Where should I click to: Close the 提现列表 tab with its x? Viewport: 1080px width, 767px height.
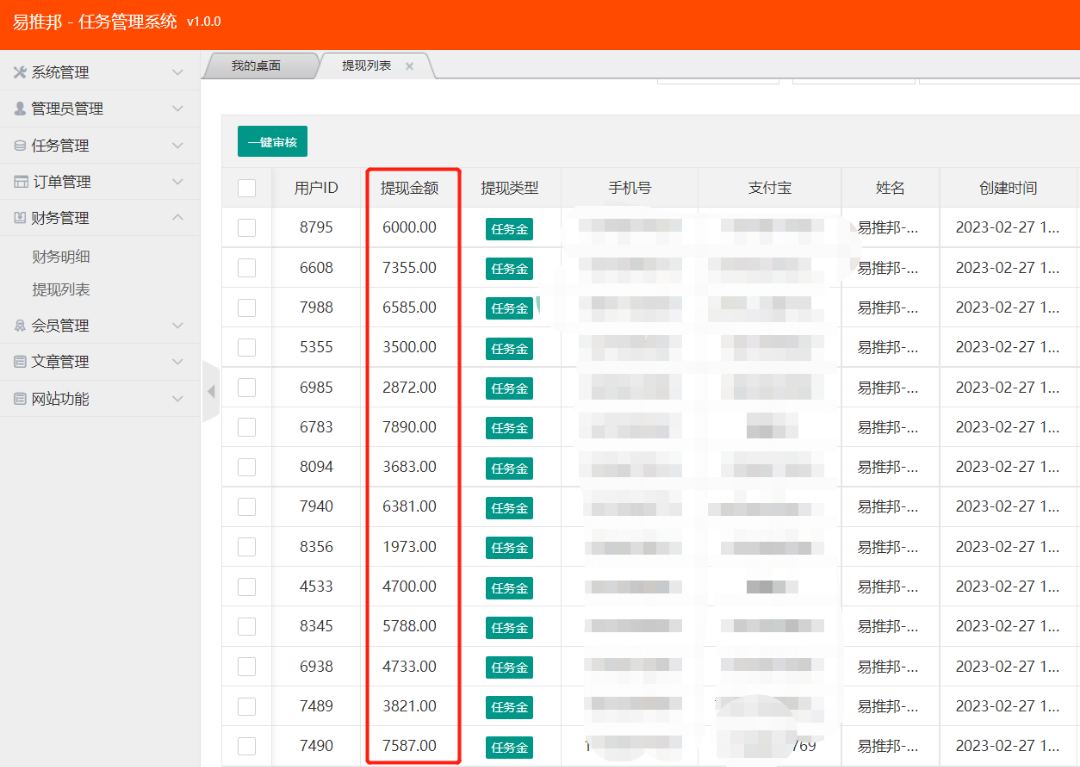click(x=409, y=65)
